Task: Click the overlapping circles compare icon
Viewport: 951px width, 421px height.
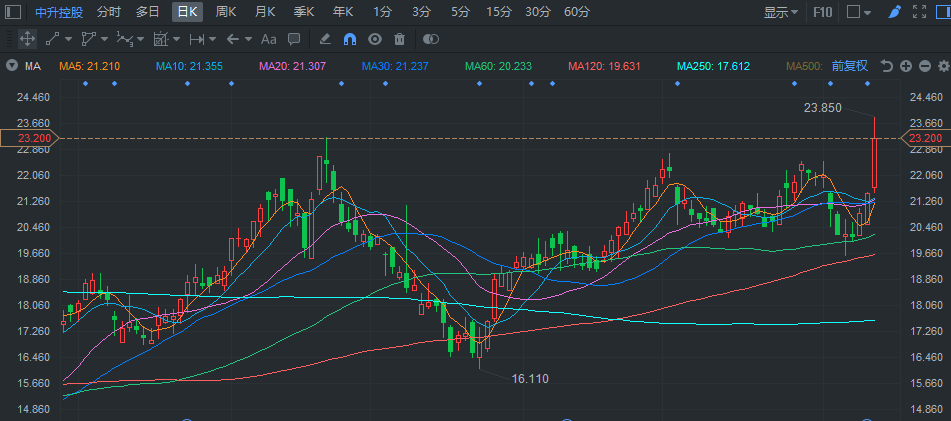Action: 431,39
